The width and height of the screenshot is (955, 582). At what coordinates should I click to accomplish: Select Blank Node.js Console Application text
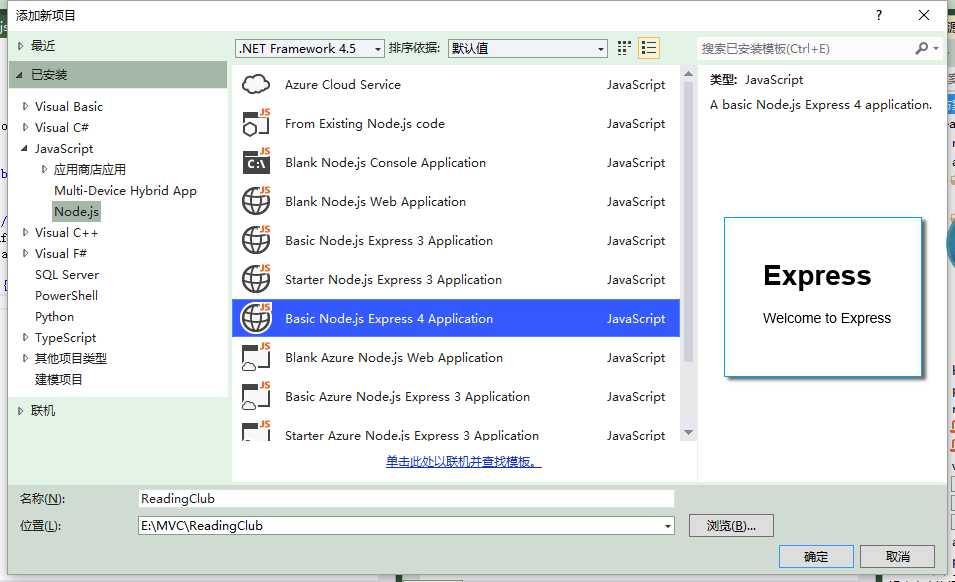pos(386,163)
